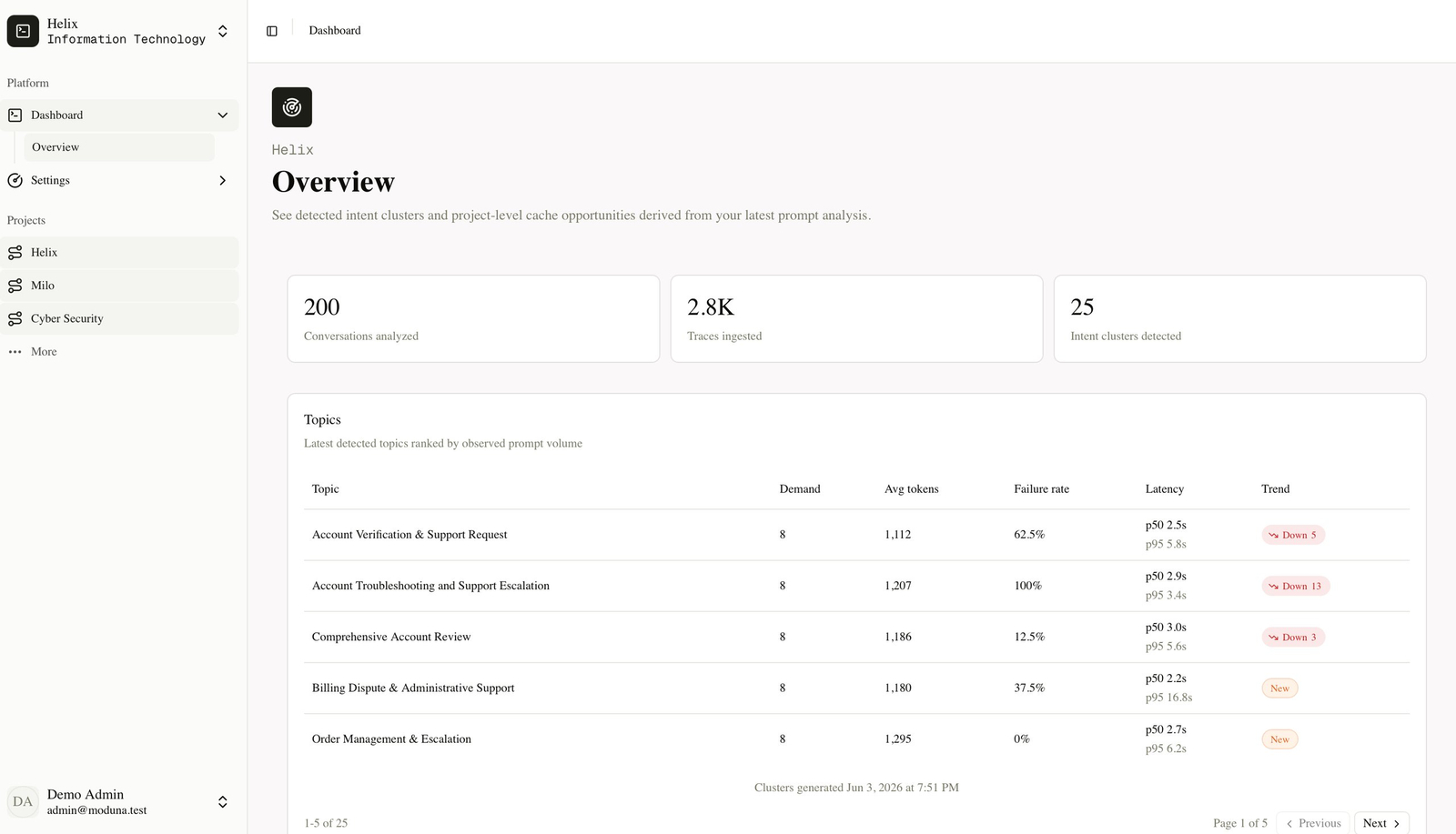Click the Traces ingested card
1456x834 pixels.
pos(856,319)
